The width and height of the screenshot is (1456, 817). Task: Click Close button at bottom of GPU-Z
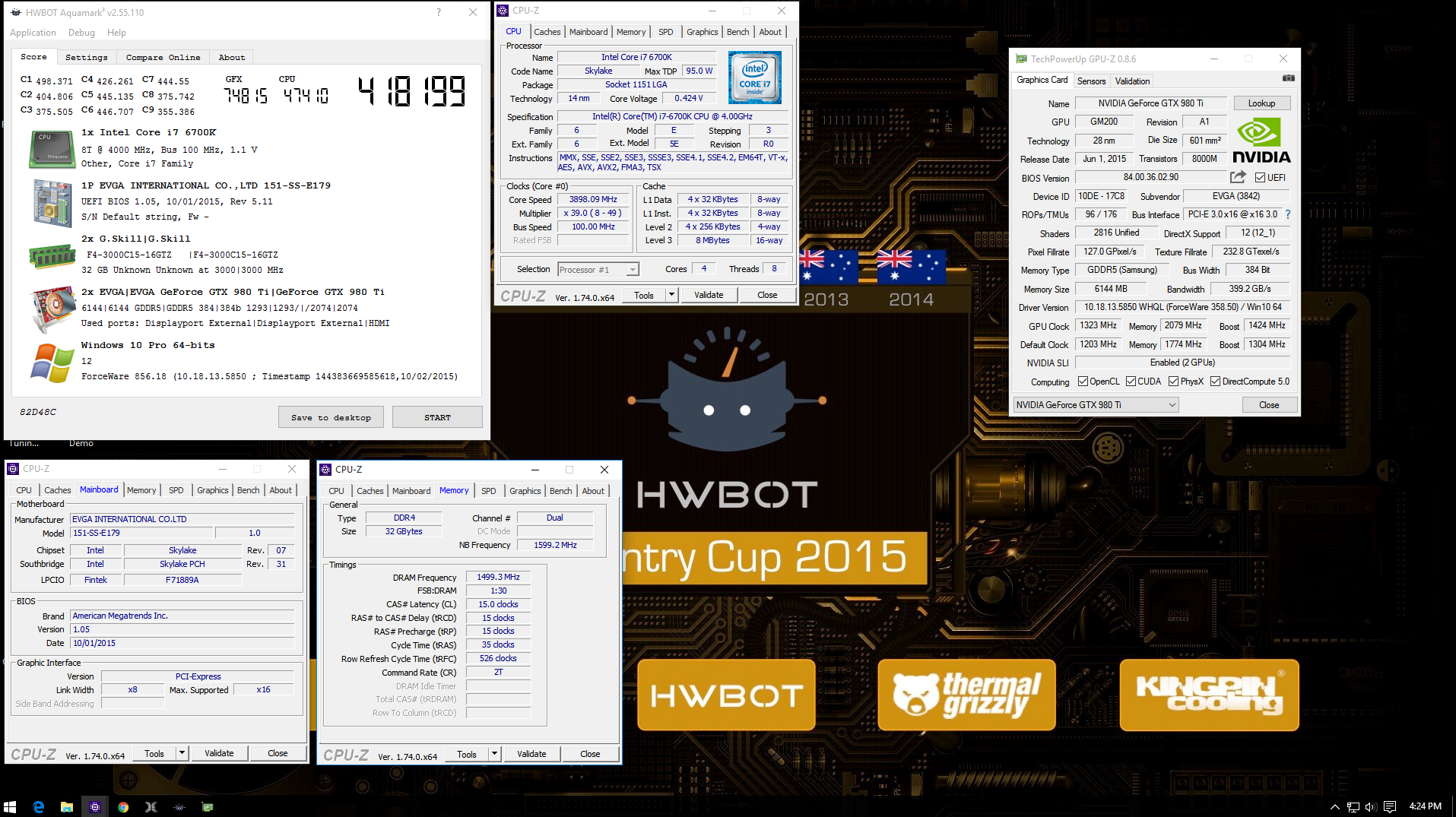pyautogui.click(x=1269, y=405)
